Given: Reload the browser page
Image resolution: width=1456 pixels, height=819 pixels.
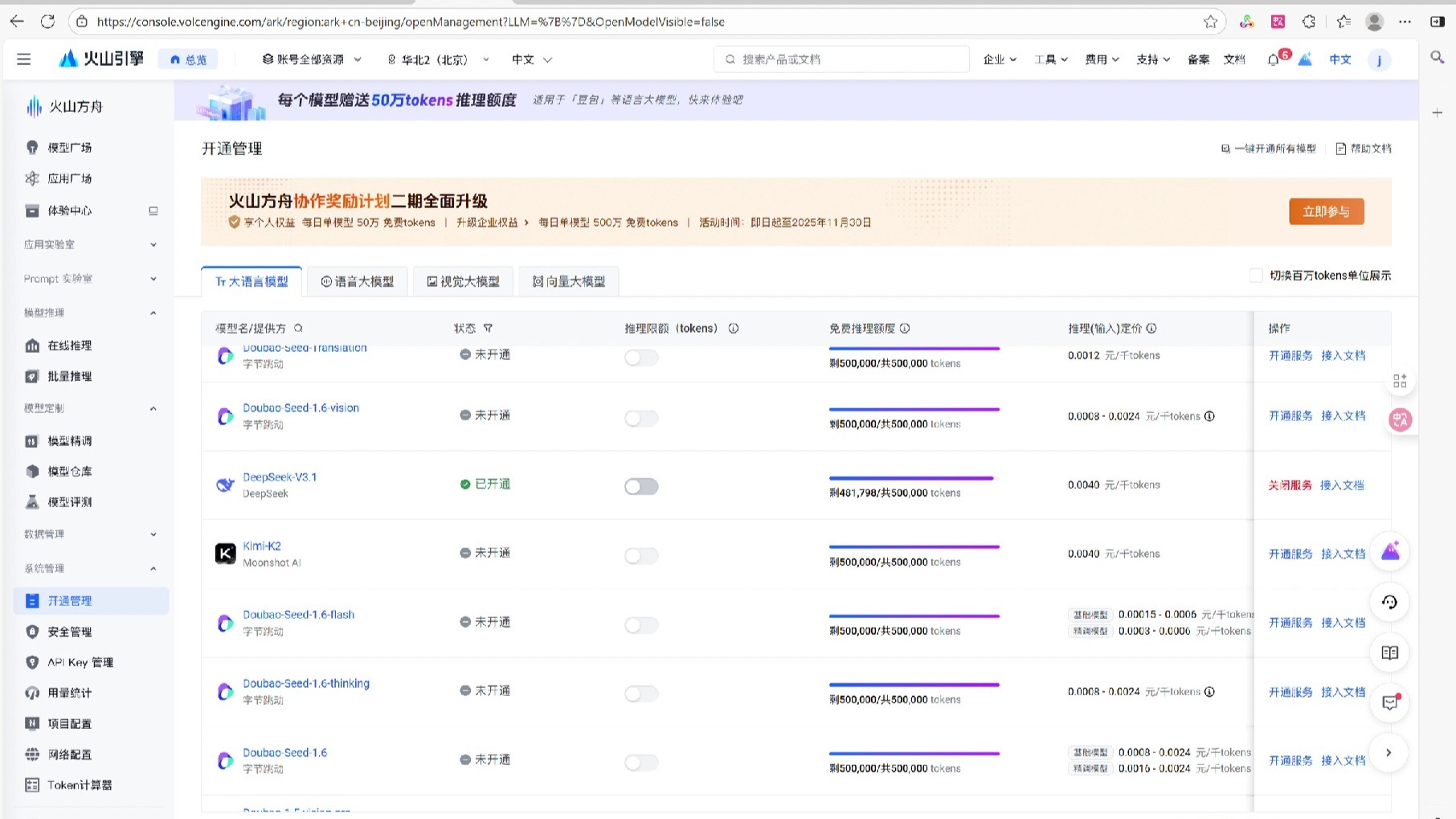Looking at the screenshot, I should [x=47, y=22].
